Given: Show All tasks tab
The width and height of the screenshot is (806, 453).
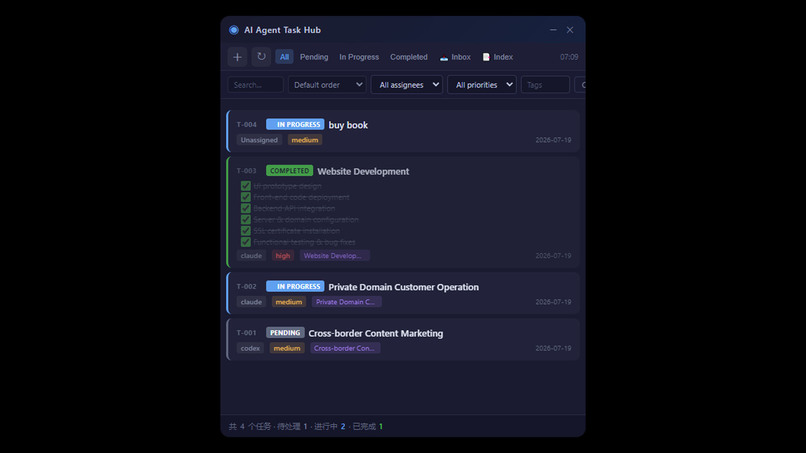Looking at the screenshot, I should click(284, 57).
